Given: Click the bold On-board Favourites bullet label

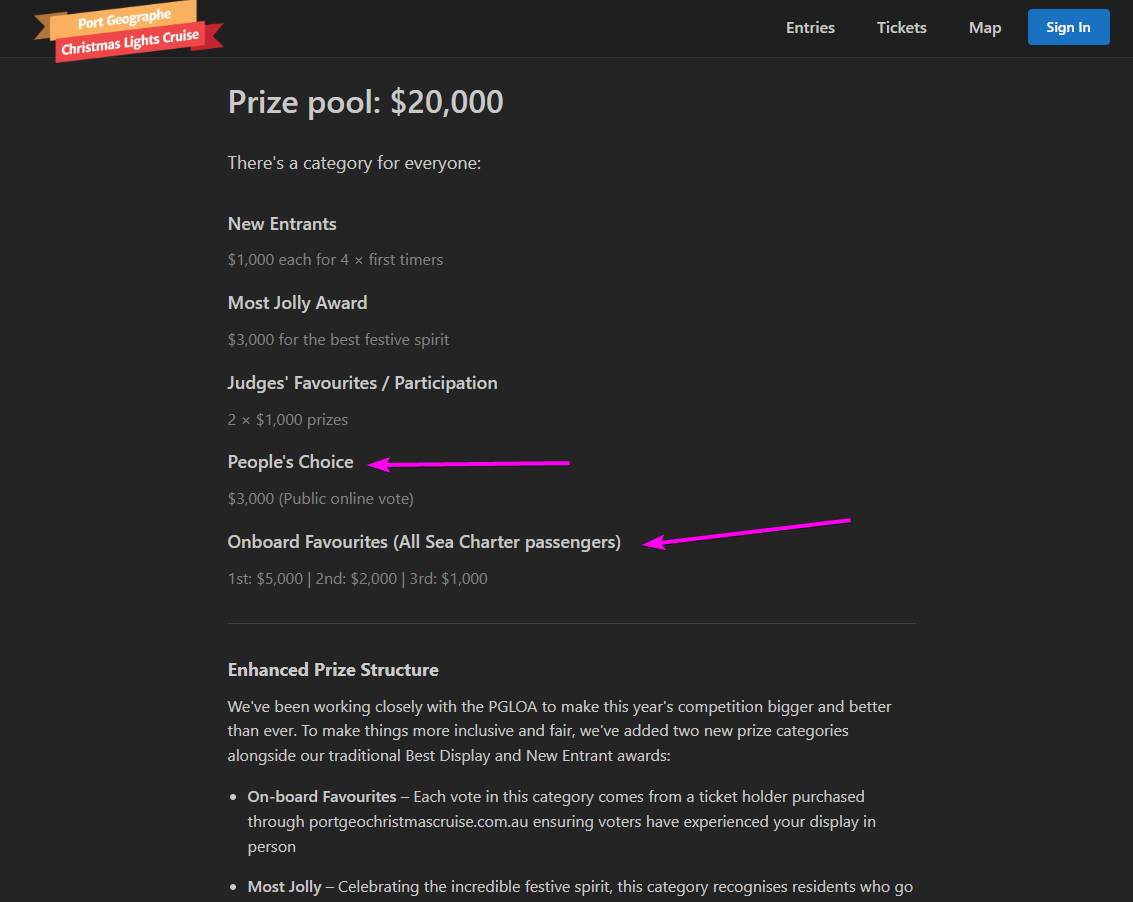Looking at the screenshot, I should tap(322, 797).
